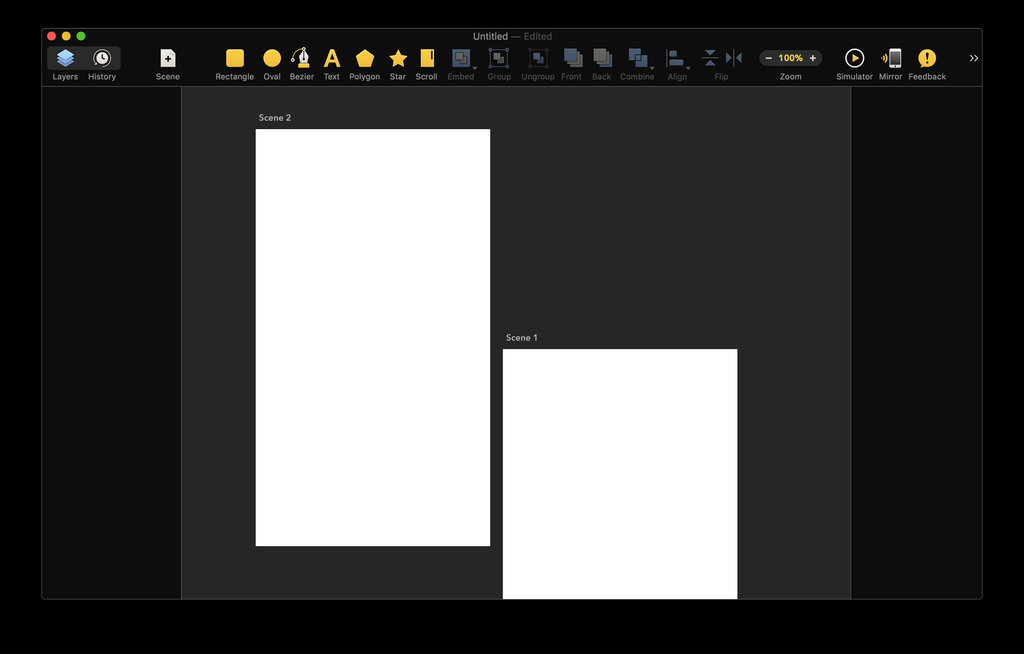Toggle the Layers panel
The width and height of the screenshot is (1024, 654).
point(65,59)
